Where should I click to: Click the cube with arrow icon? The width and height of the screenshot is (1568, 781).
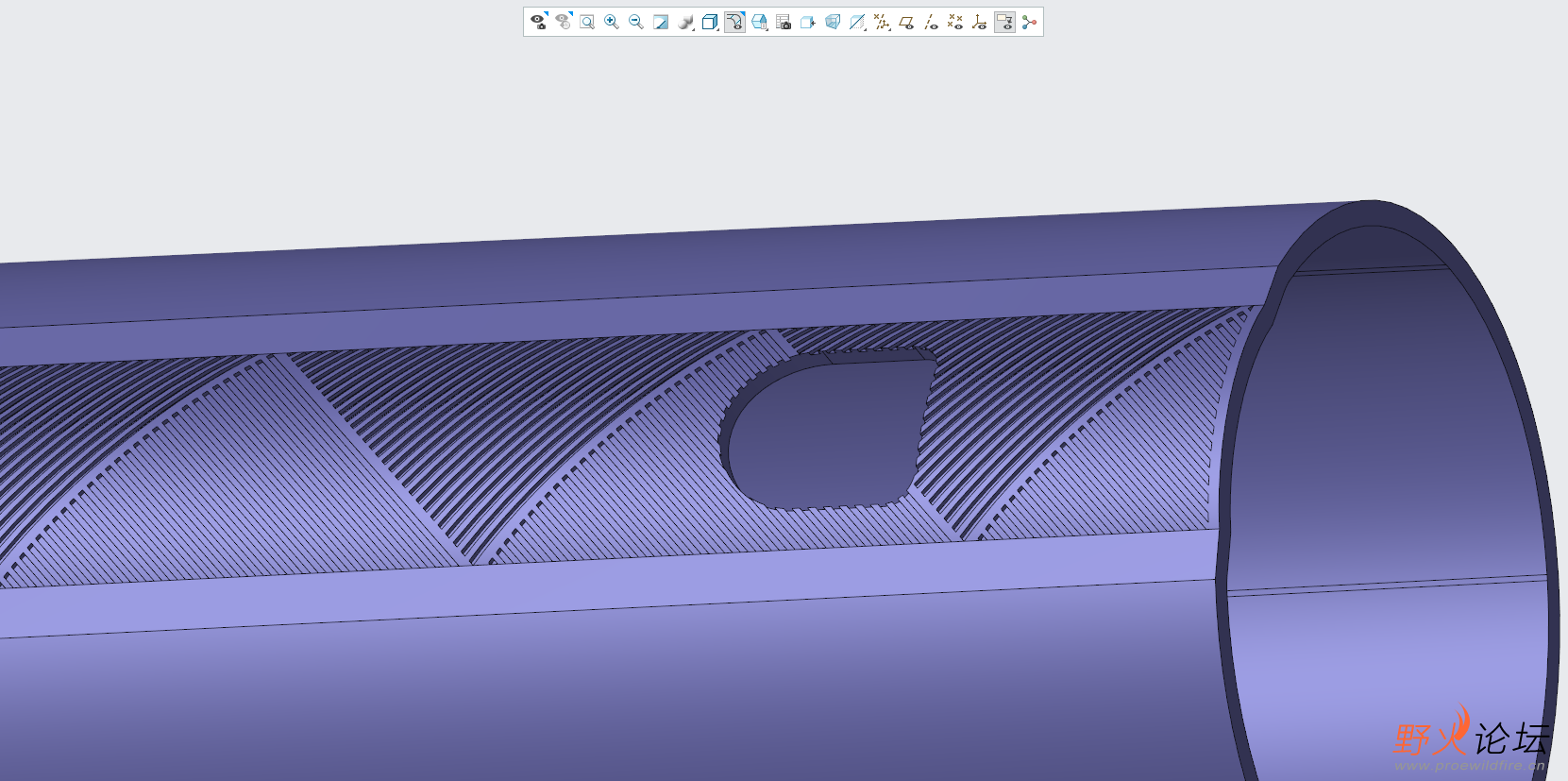(x=808, y=22)
